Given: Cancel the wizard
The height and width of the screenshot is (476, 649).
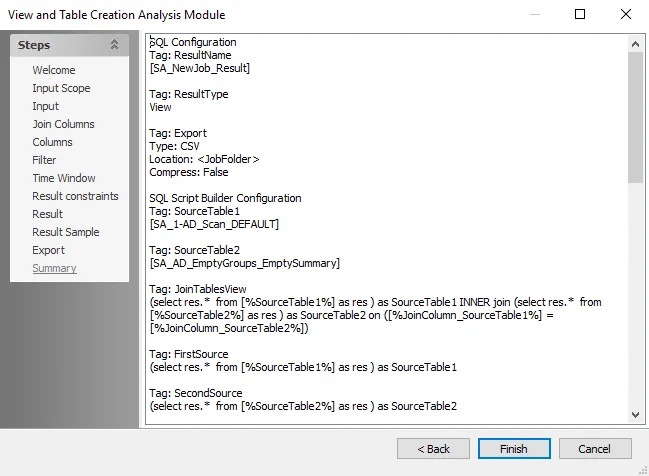Looking at the screenshot, I should pos(595,449).
